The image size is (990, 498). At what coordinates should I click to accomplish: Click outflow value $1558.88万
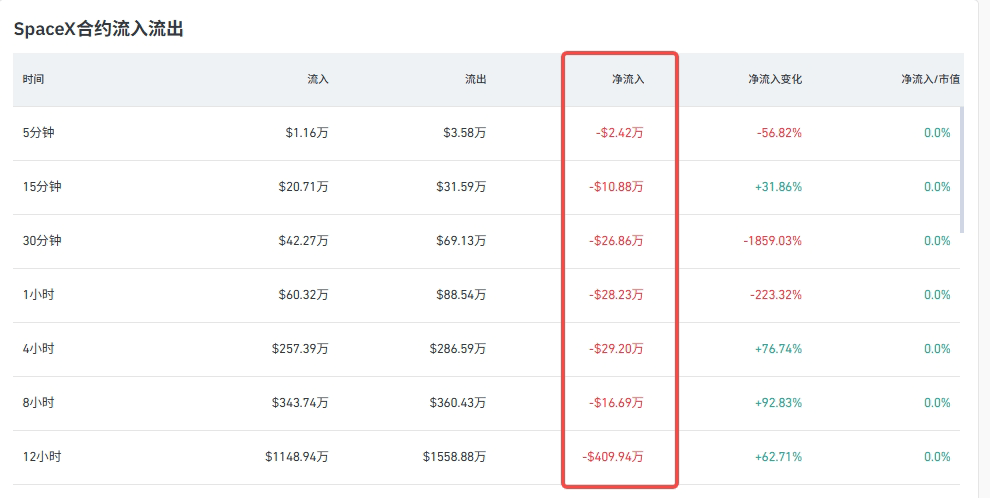(455, 456)
